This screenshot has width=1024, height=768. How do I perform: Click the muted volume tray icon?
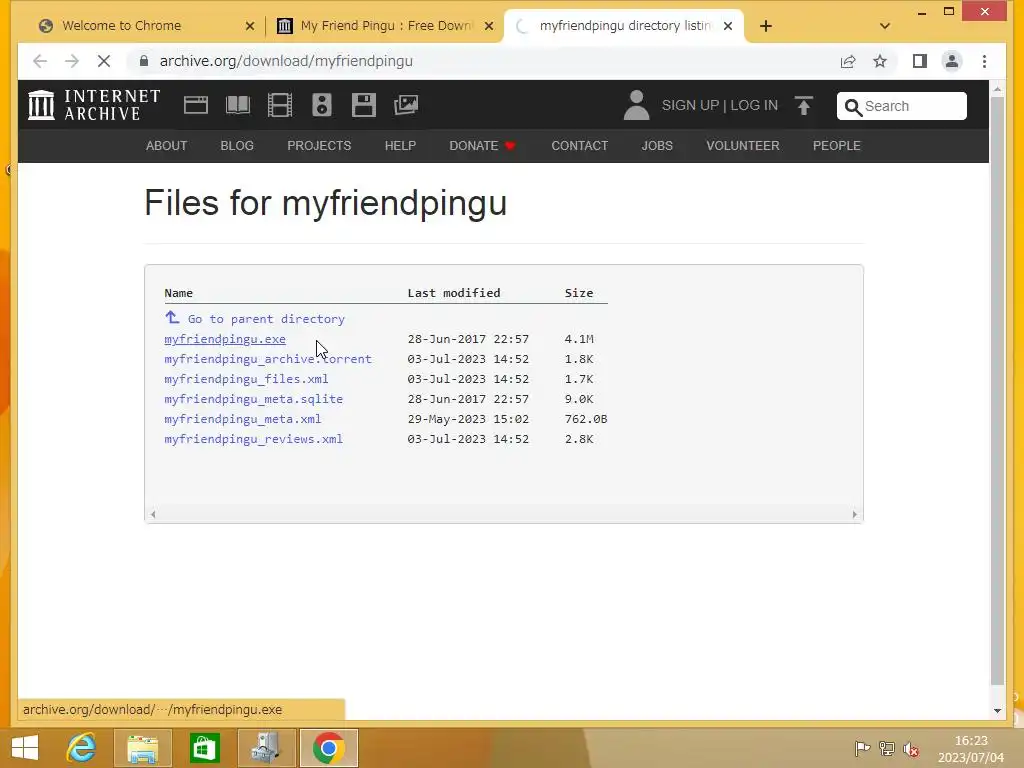pyautogui.click(x=911, y=749)
